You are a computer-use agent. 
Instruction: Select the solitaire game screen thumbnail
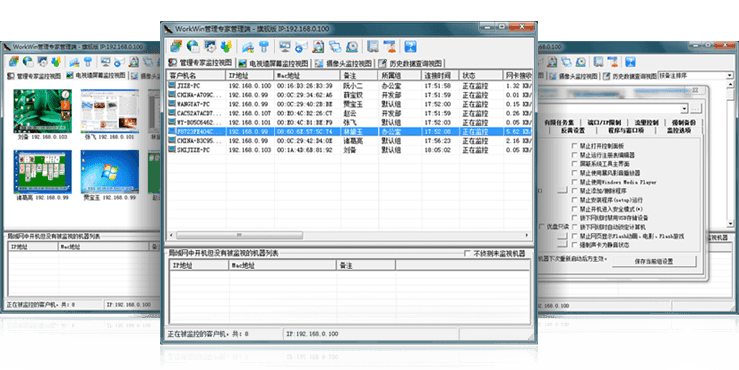[43, 172]
